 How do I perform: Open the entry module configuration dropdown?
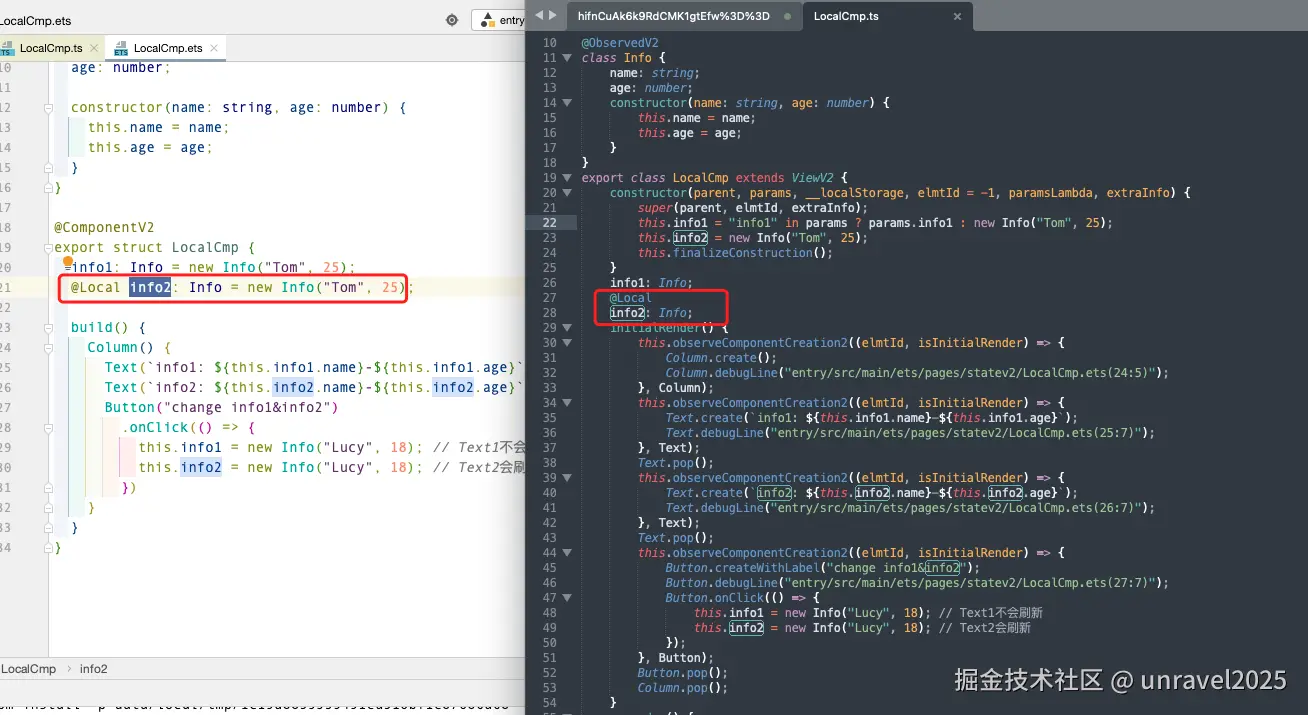click(499, 20)
